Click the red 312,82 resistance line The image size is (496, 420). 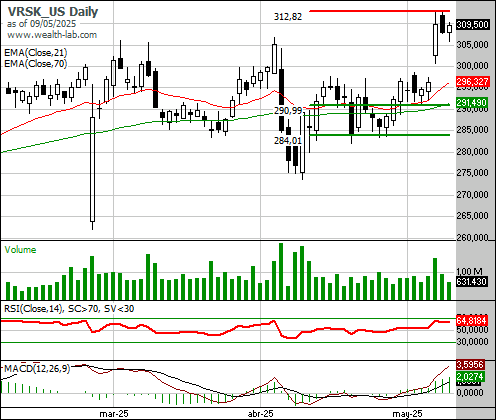[380, 11]
